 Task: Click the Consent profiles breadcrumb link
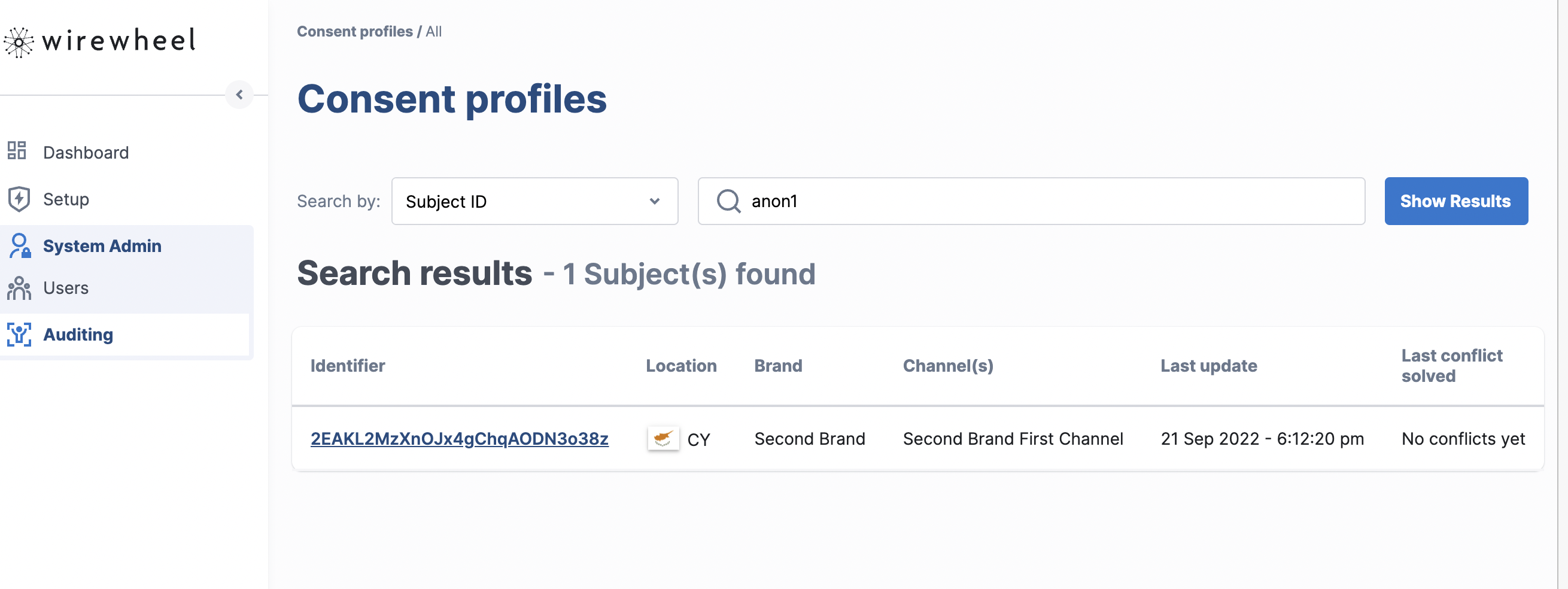tap(354, 32)
